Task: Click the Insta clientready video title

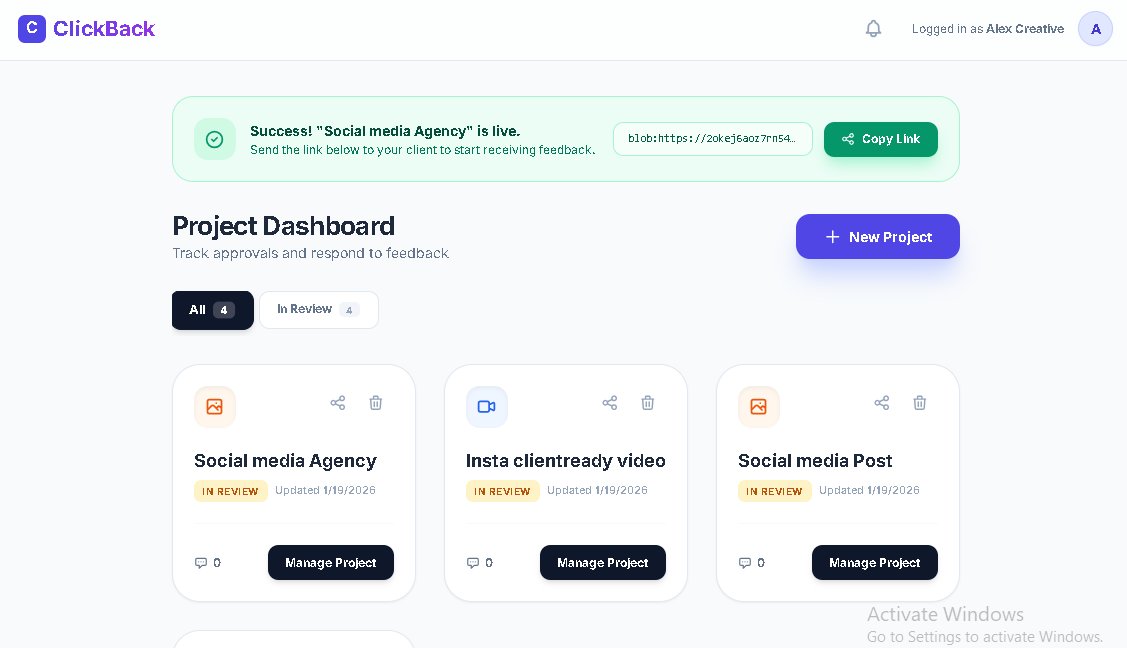Action: 566,460
